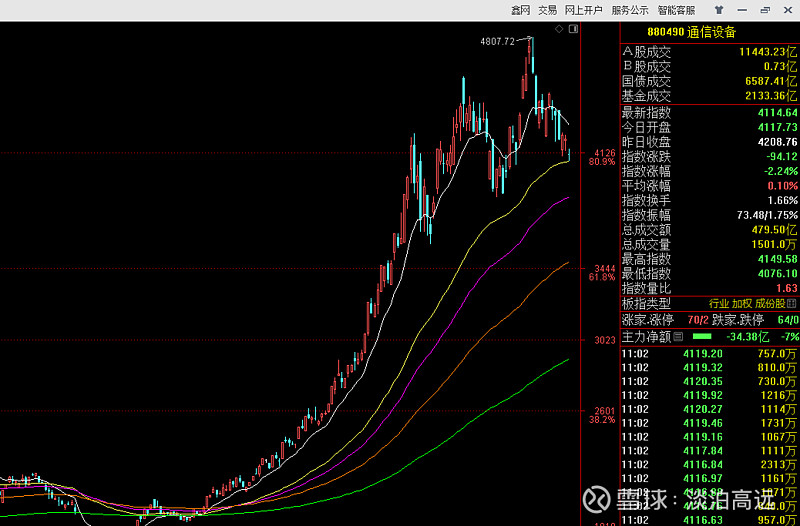800x526 pixels.
Task: Select the tick row priced 4119.32
Action: [710, 367]
